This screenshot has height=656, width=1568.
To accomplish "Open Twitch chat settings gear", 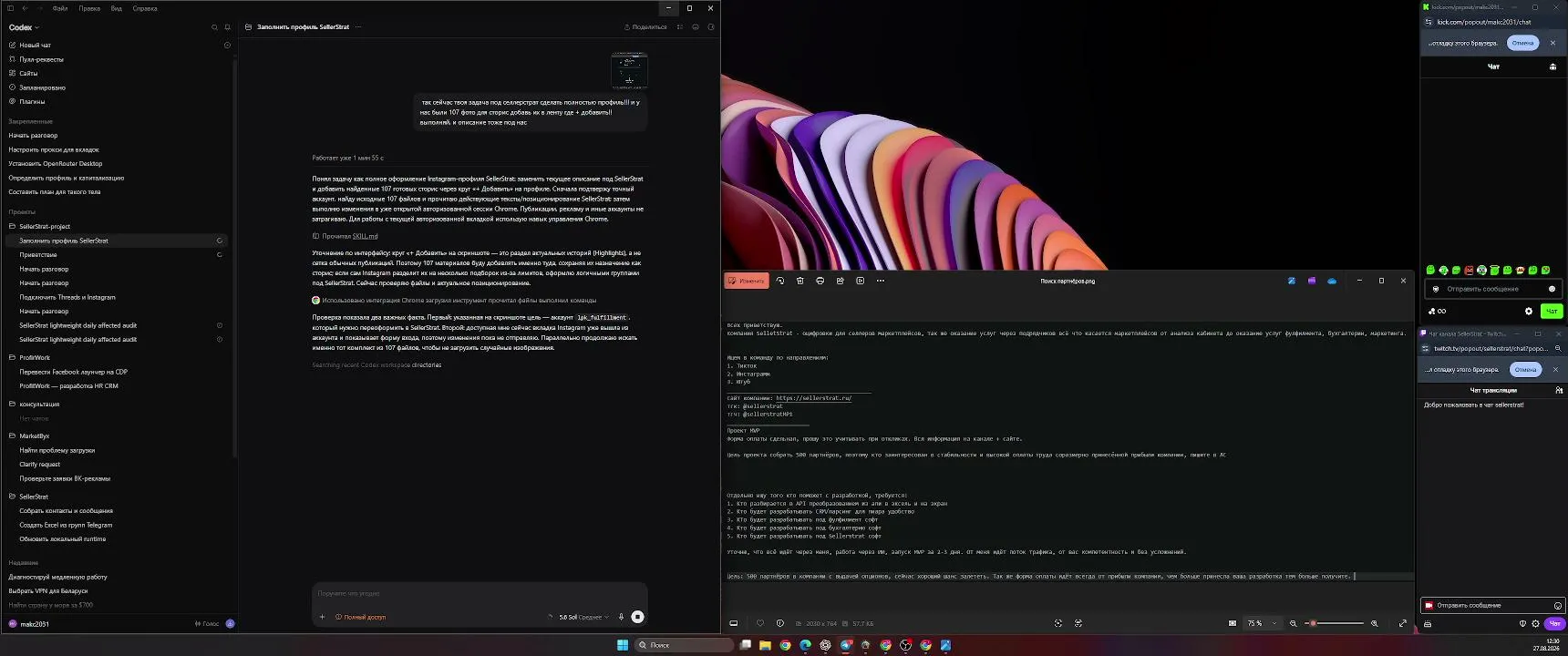I will coord(1535,624).
